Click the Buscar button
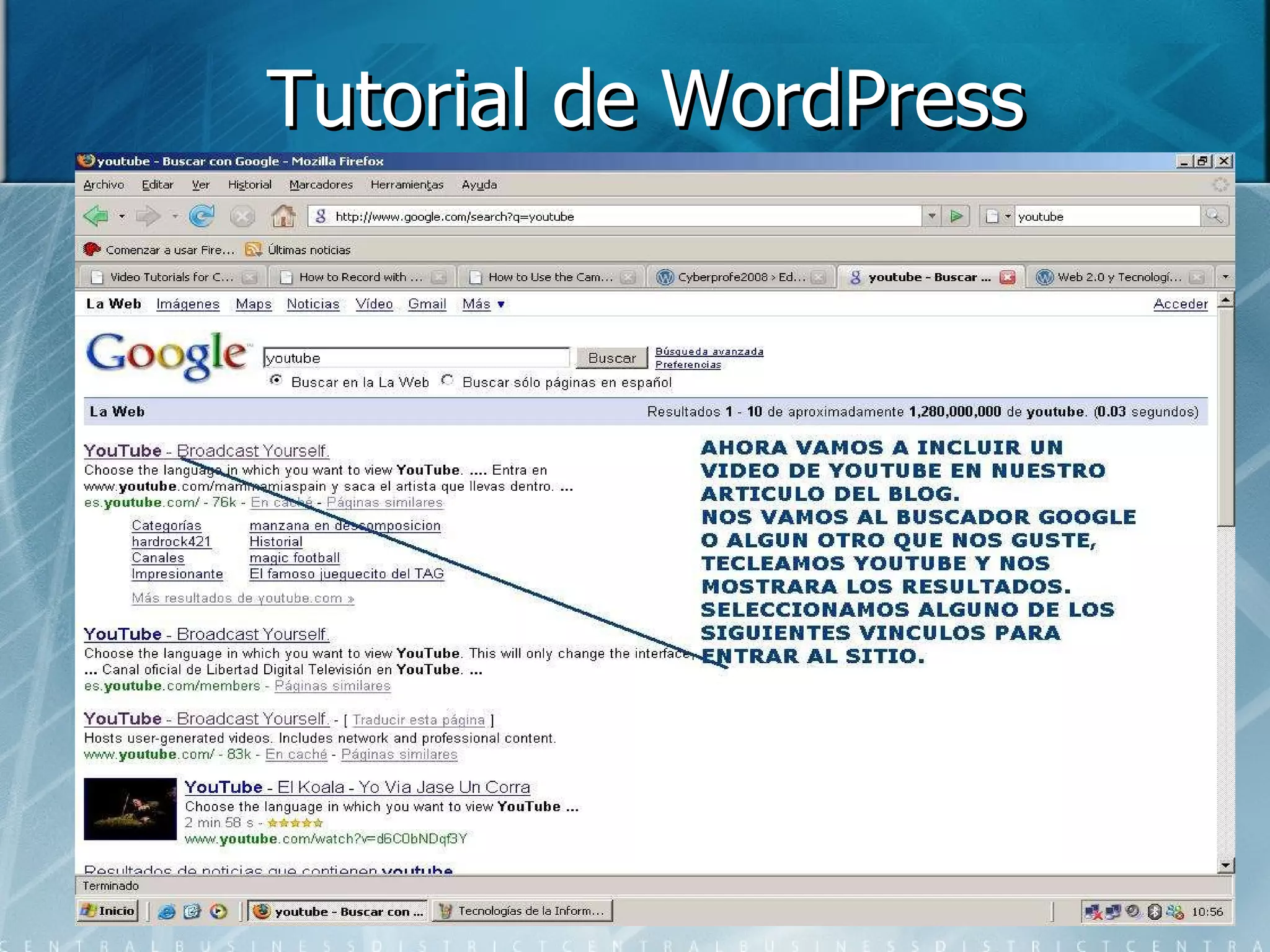The height and width of the screenshot is (952, 1270). (x=612, y=358)
